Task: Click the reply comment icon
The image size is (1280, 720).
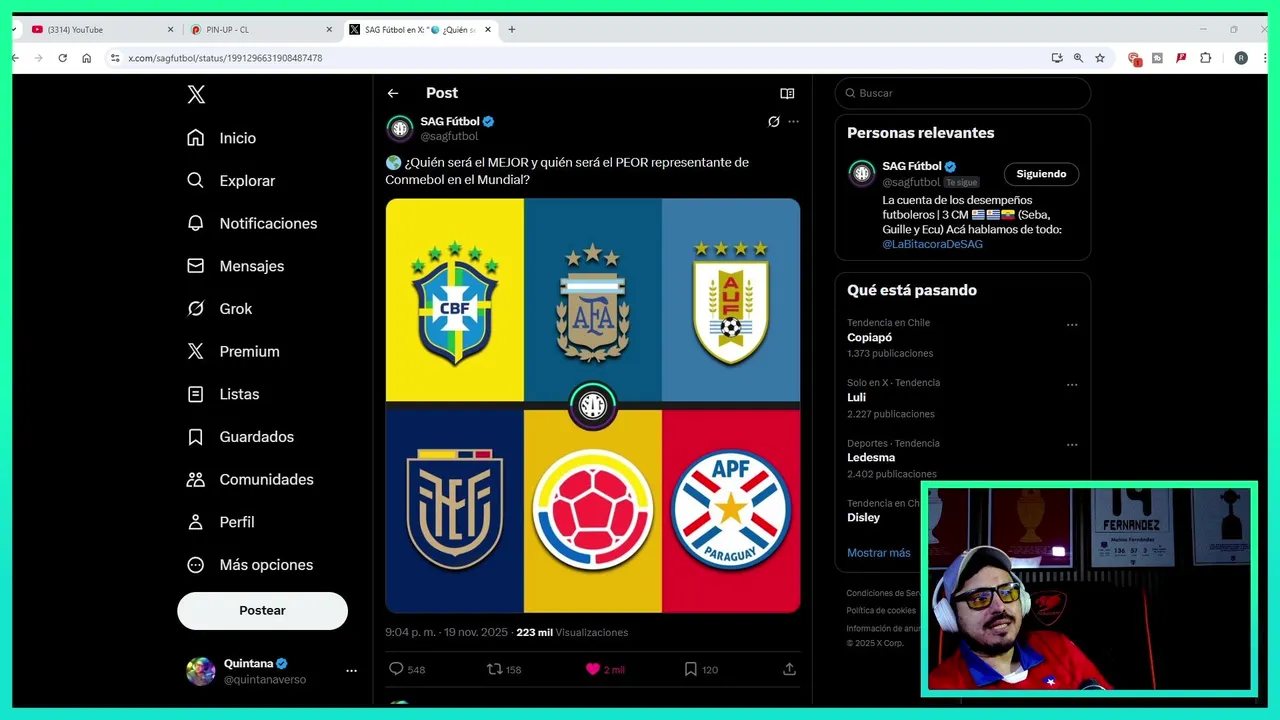Action: (x=396, y=669)
